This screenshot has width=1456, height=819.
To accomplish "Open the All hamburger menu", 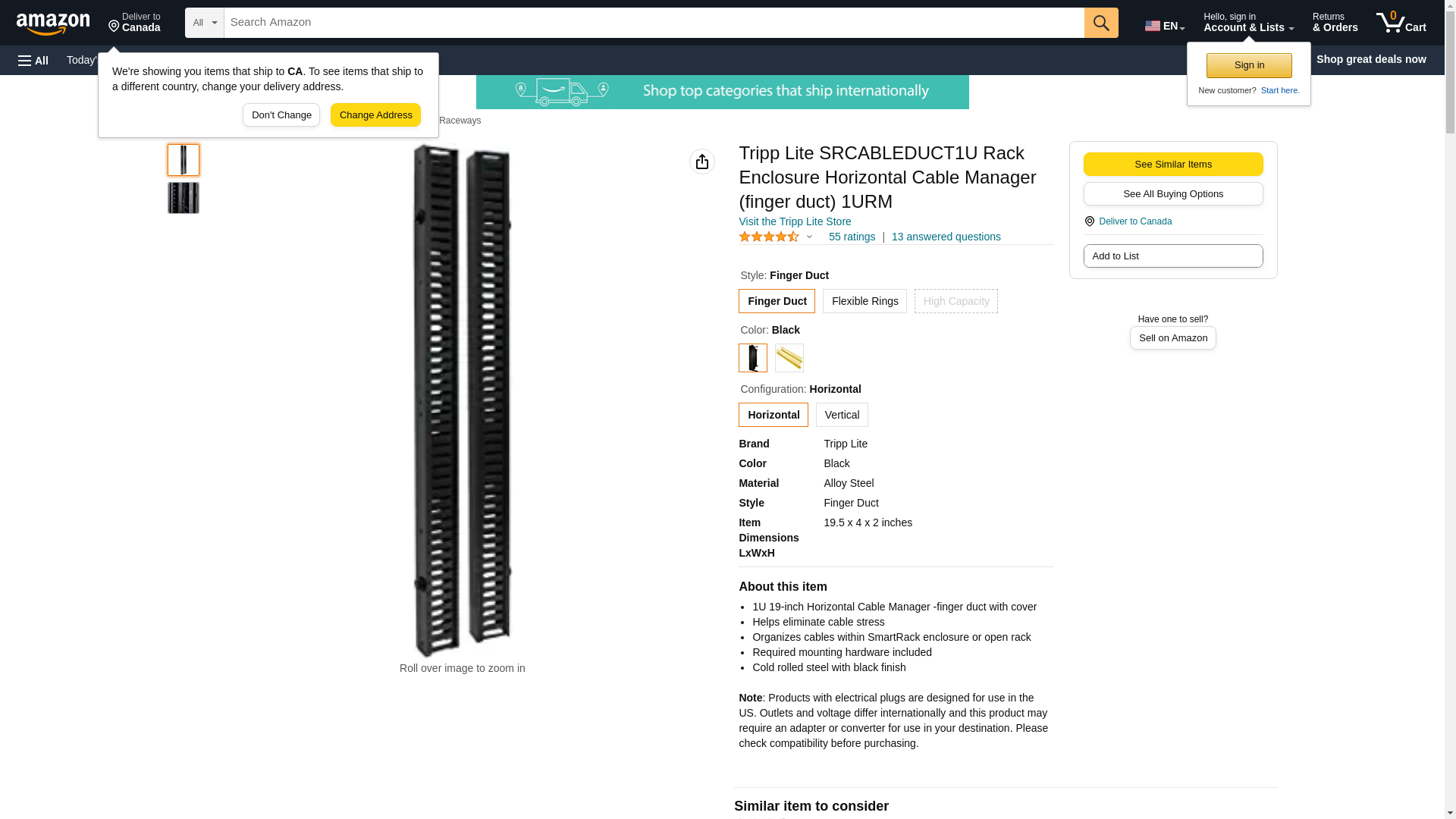I will pos(33,61).
